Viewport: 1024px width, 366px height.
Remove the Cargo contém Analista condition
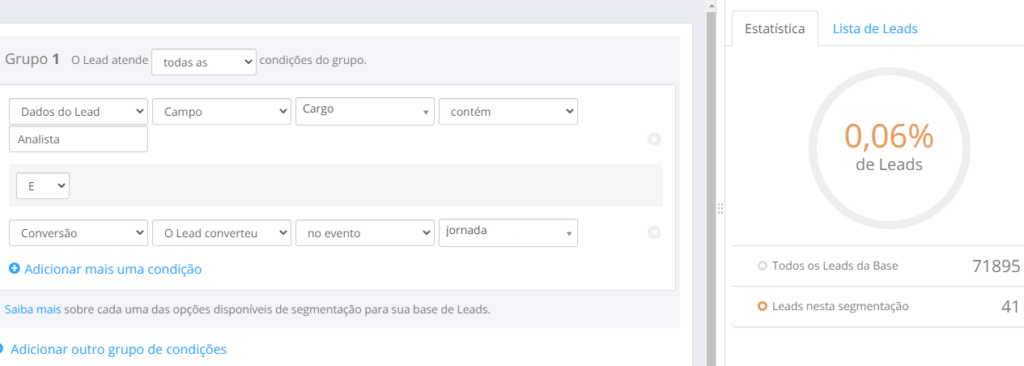click(654, 139)
